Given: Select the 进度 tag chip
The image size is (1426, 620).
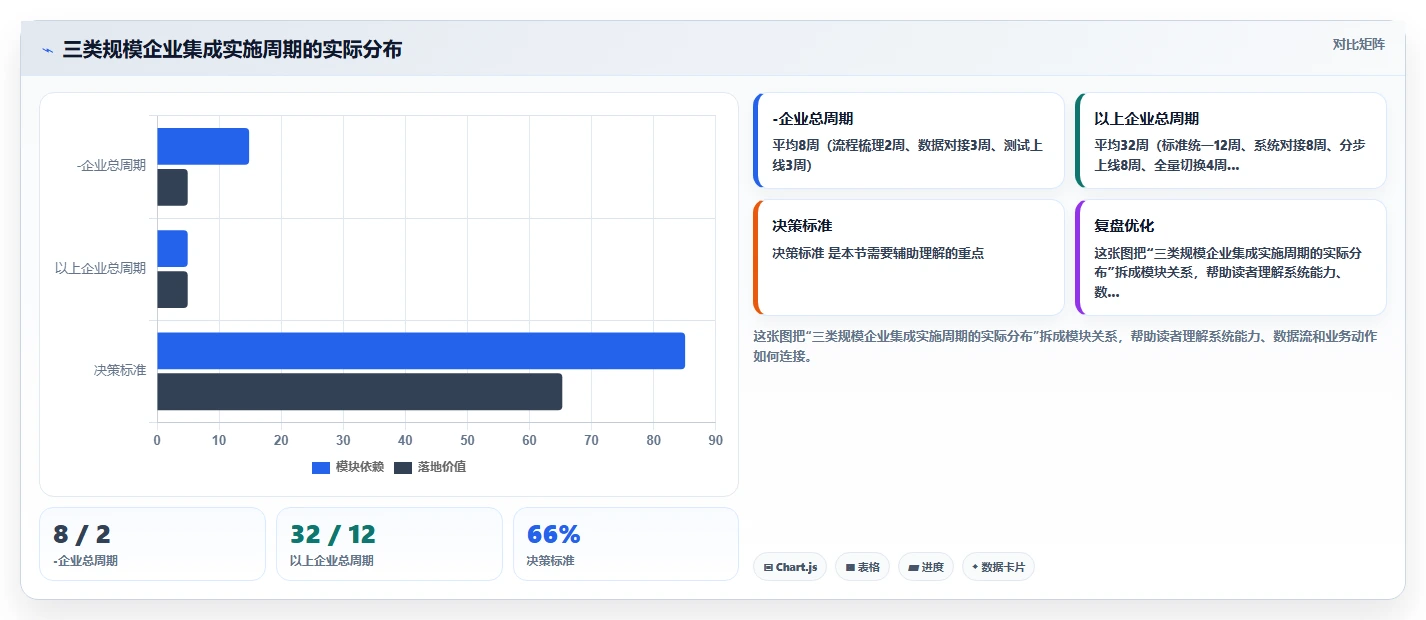Looking at the screenshot, I should (x=926, y=567).
